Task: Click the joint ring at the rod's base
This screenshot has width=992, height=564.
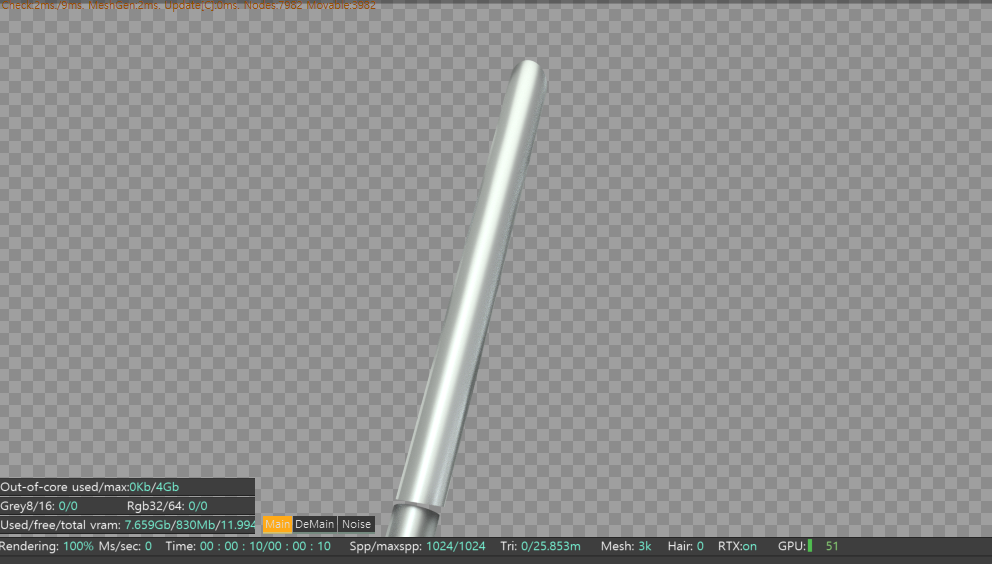Action: coord(414,506)
